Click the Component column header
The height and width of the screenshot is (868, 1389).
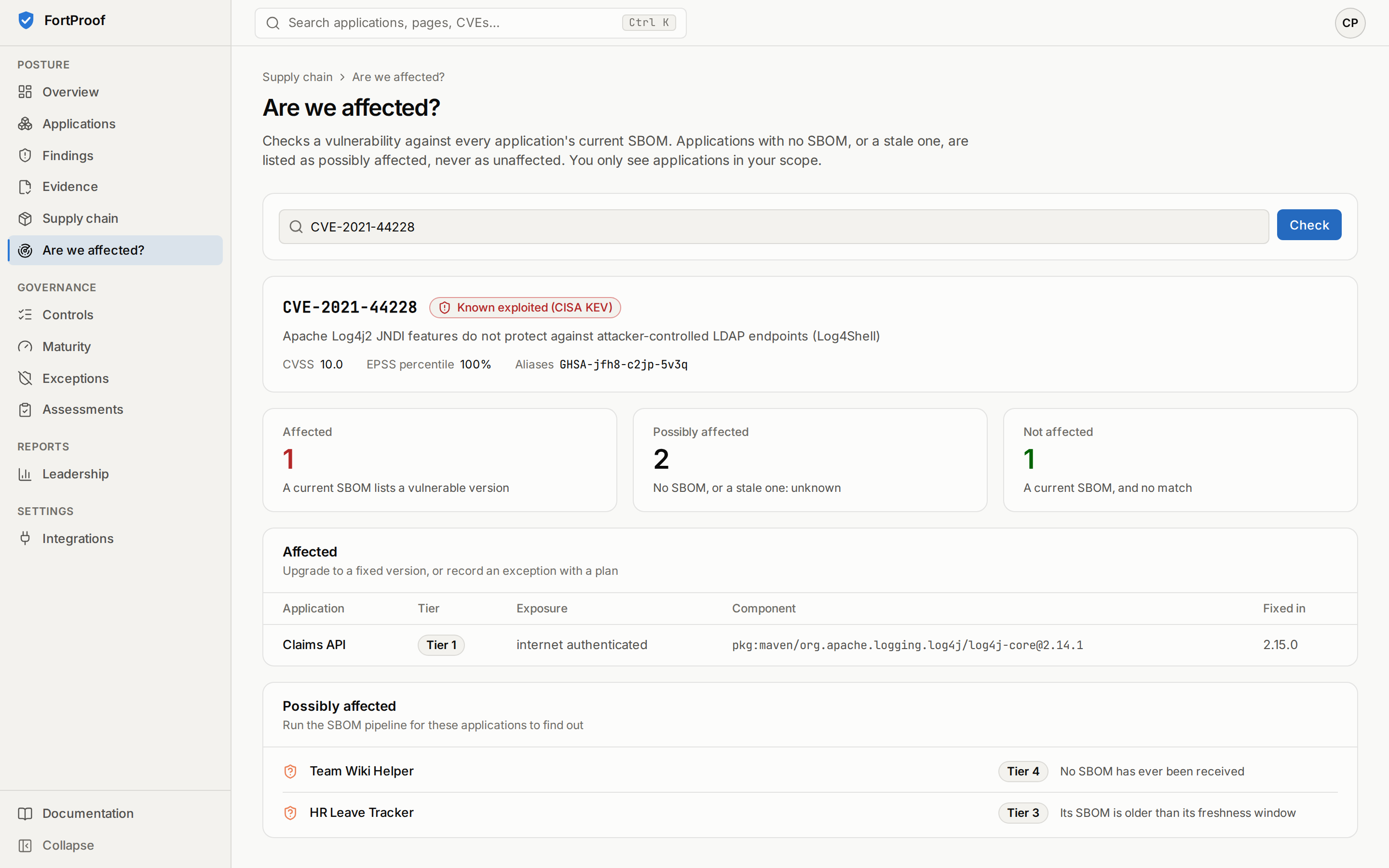(763, 609)
